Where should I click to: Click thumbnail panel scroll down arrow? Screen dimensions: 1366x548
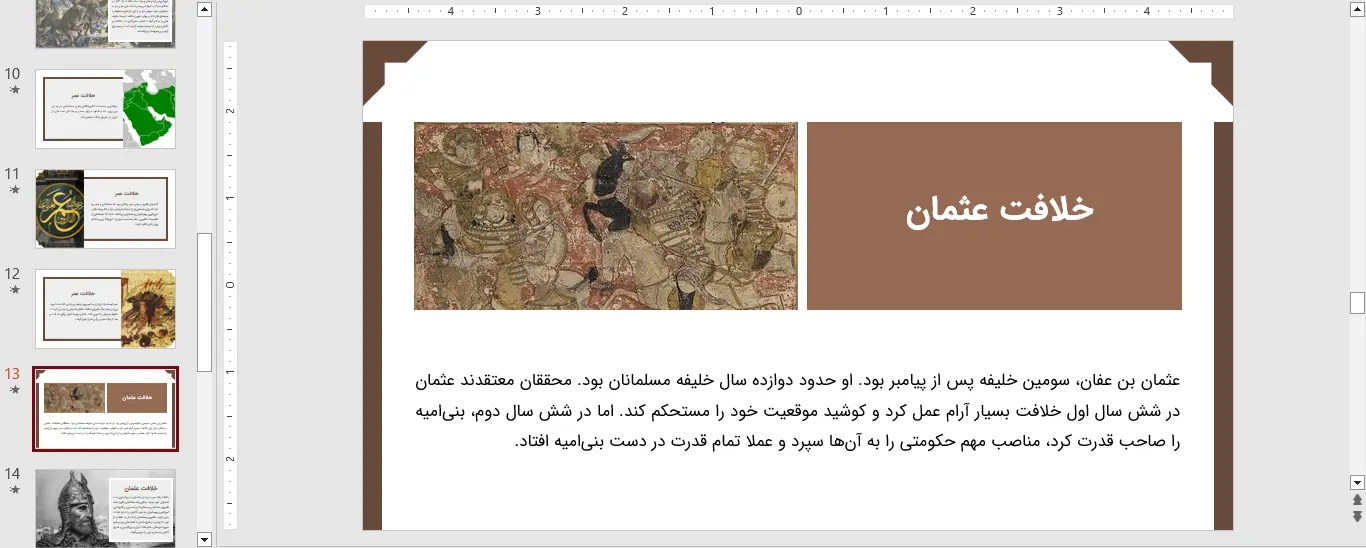click(205, 539)
